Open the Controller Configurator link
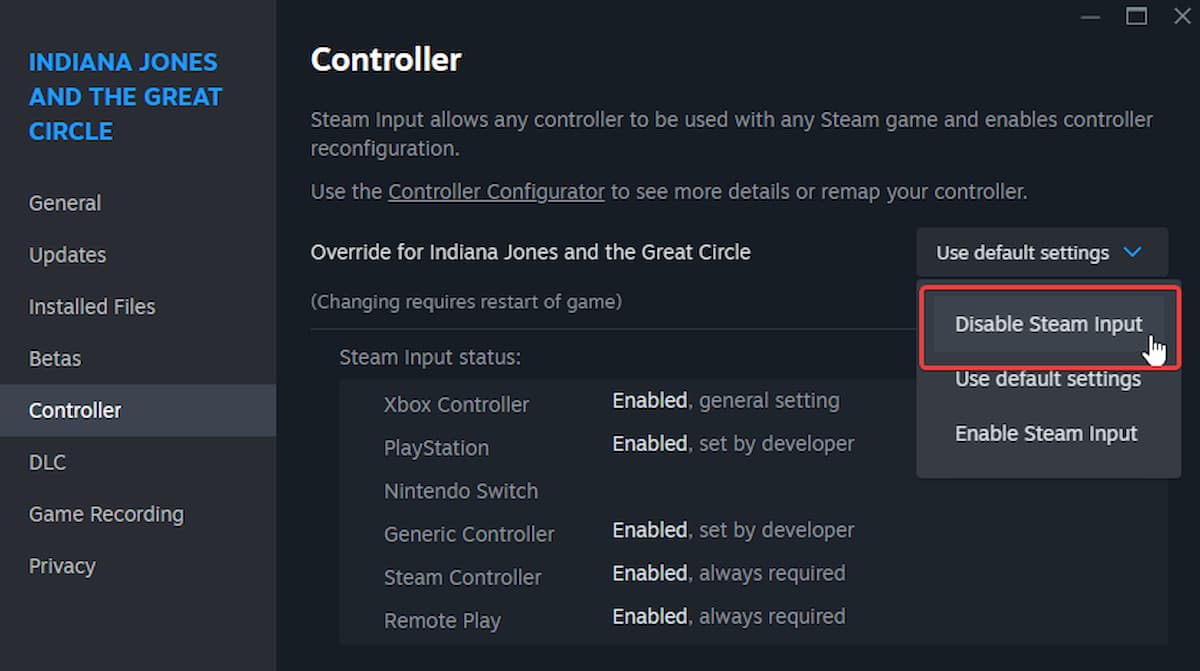Viewport: 1200px width, 671px height. pos(496,191)
